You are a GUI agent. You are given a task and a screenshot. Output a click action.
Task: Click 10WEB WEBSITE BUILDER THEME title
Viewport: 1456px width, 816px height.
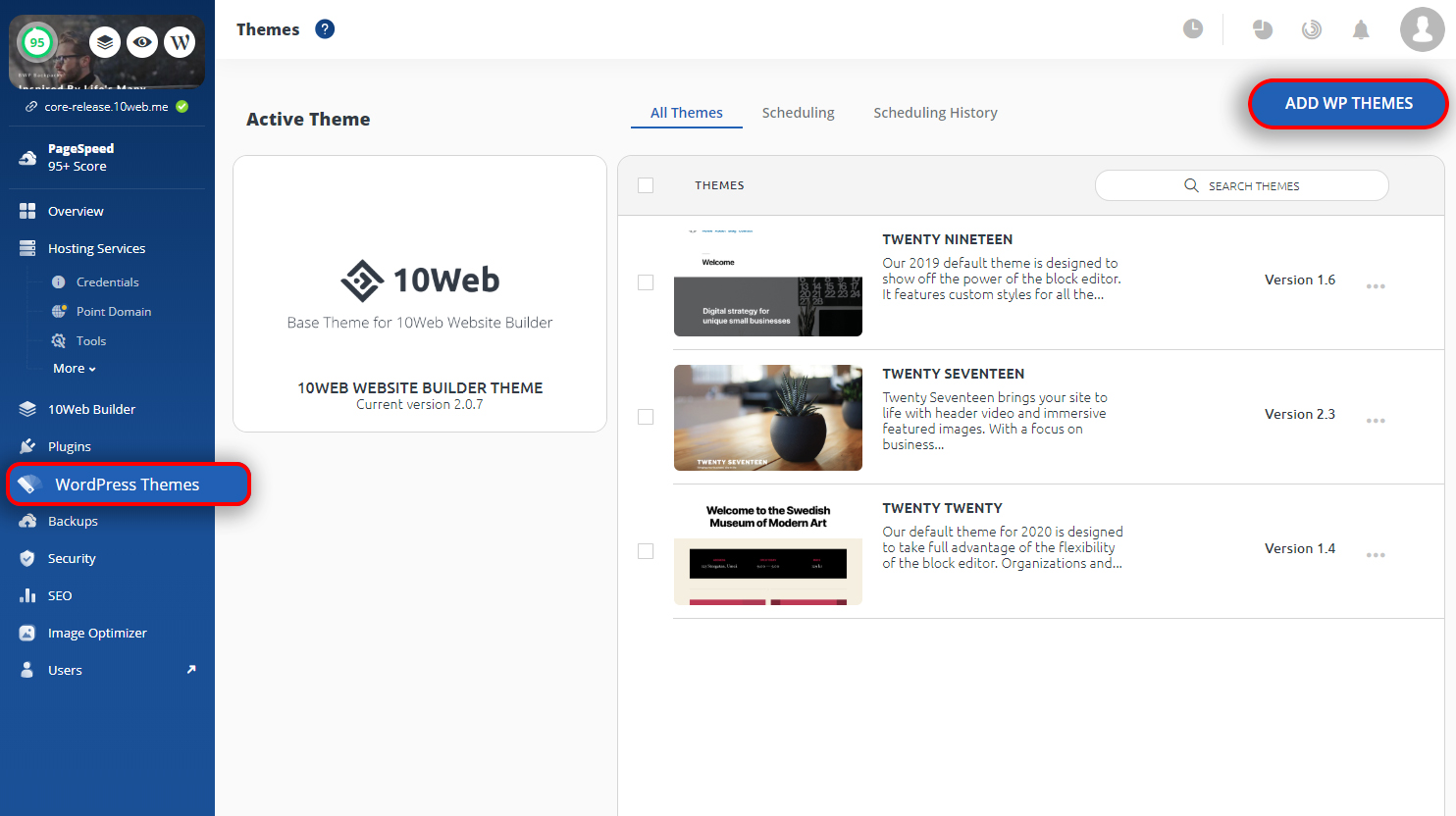pos(420,387)
